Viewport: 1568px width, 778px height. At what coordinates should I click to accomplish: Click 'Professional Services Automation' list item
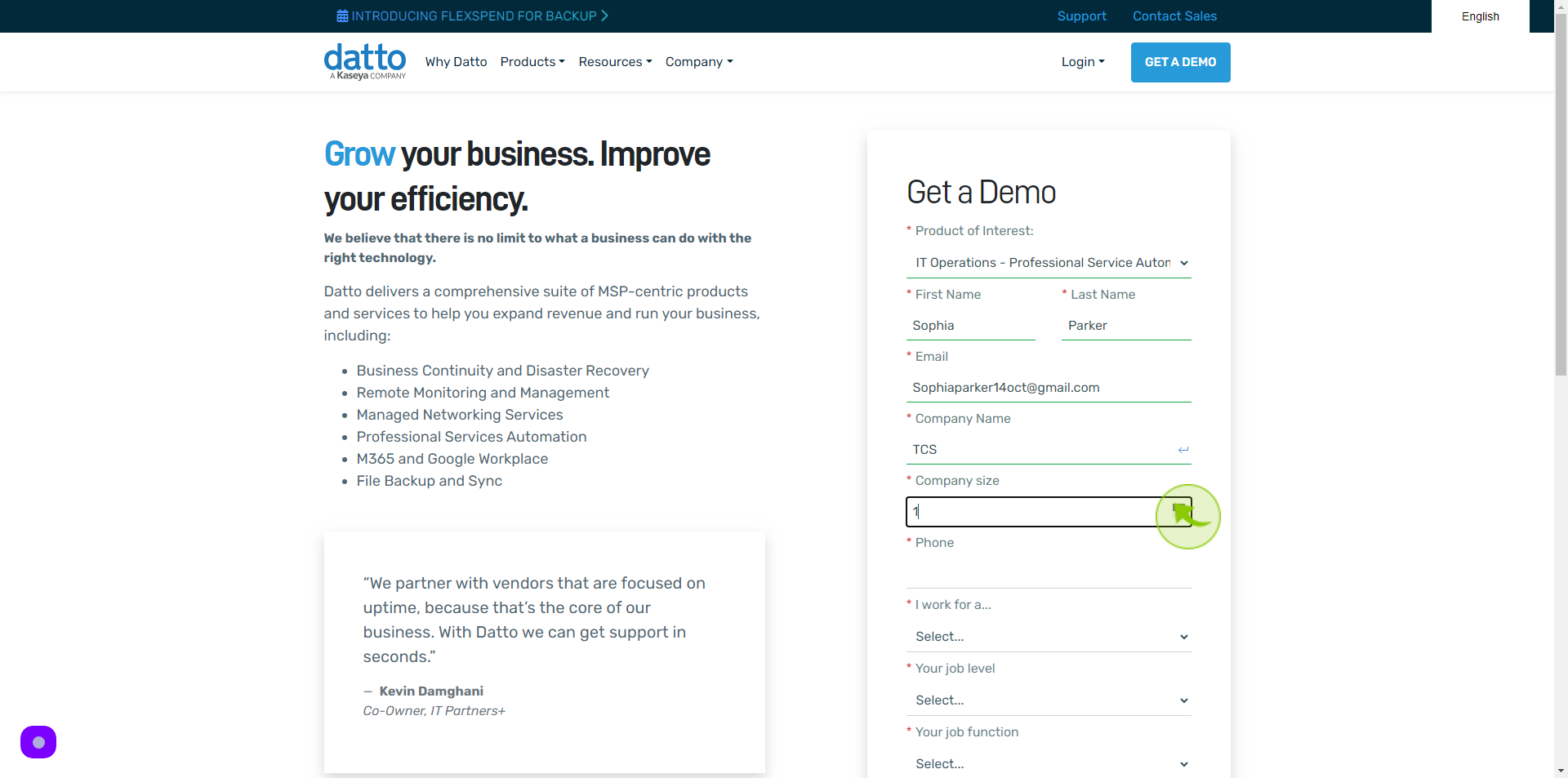471,437
